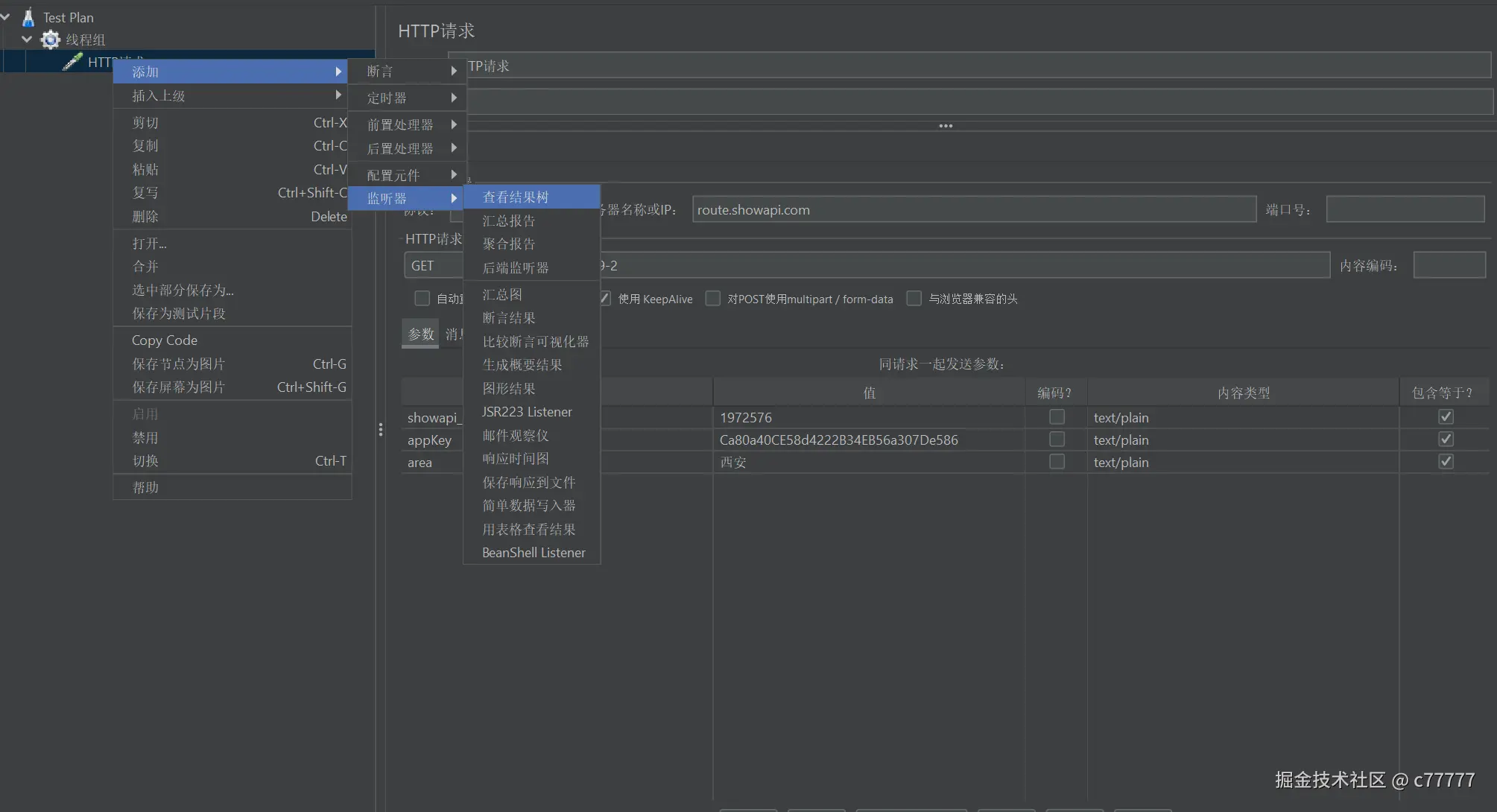Image resolution: width=1497 pixels, height=812 pixels.
Task: Click the Test Plan flask icon
Action: (28, 17)
